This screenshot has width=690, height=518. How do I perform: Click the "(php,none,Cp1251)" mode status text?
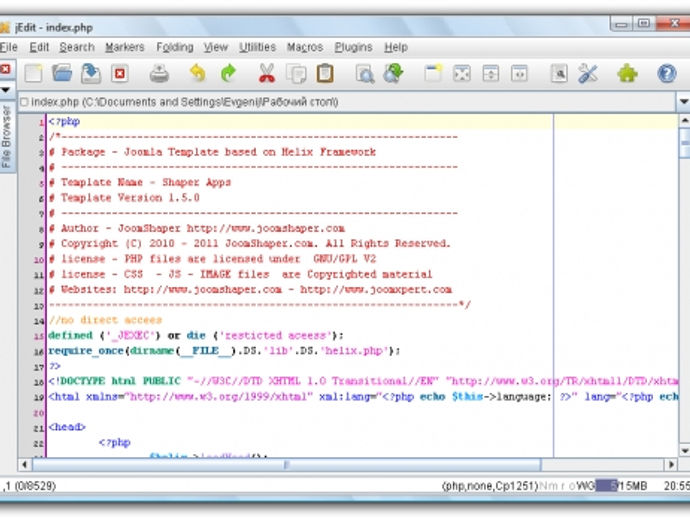tap(490, 486)
